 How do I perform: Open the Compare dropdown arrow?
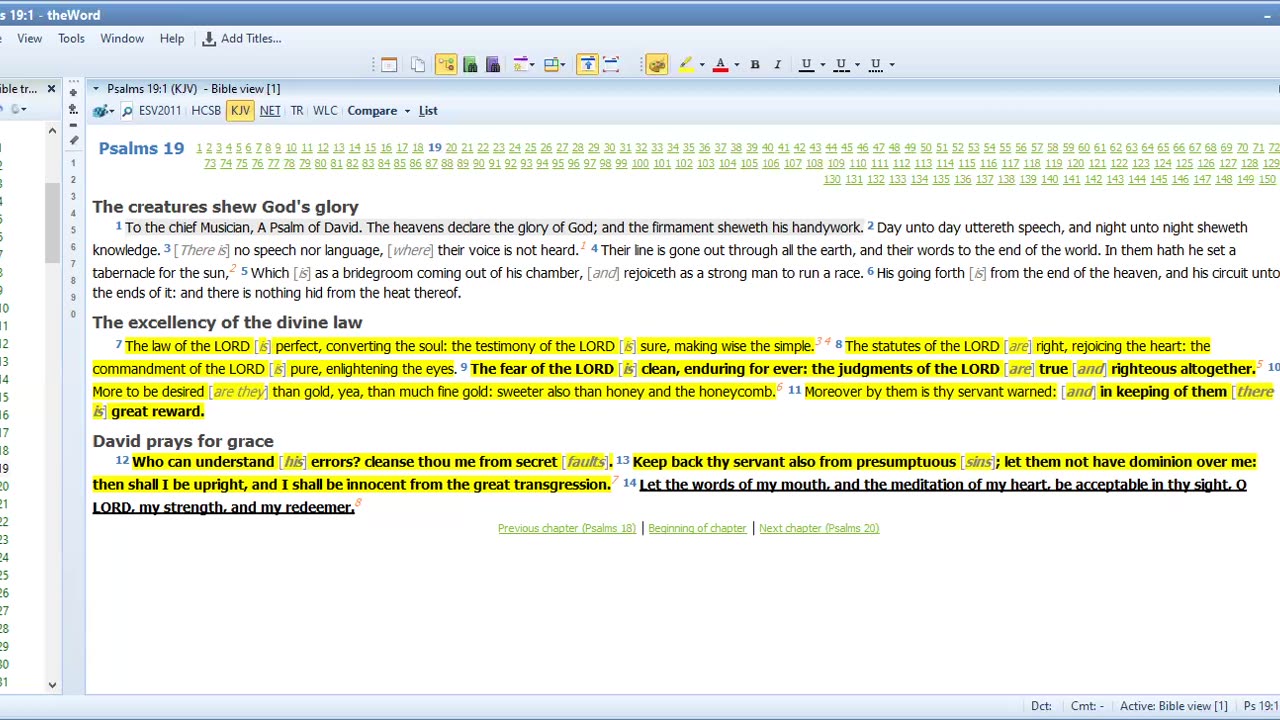pyautogui.click(x=407, y=111)
